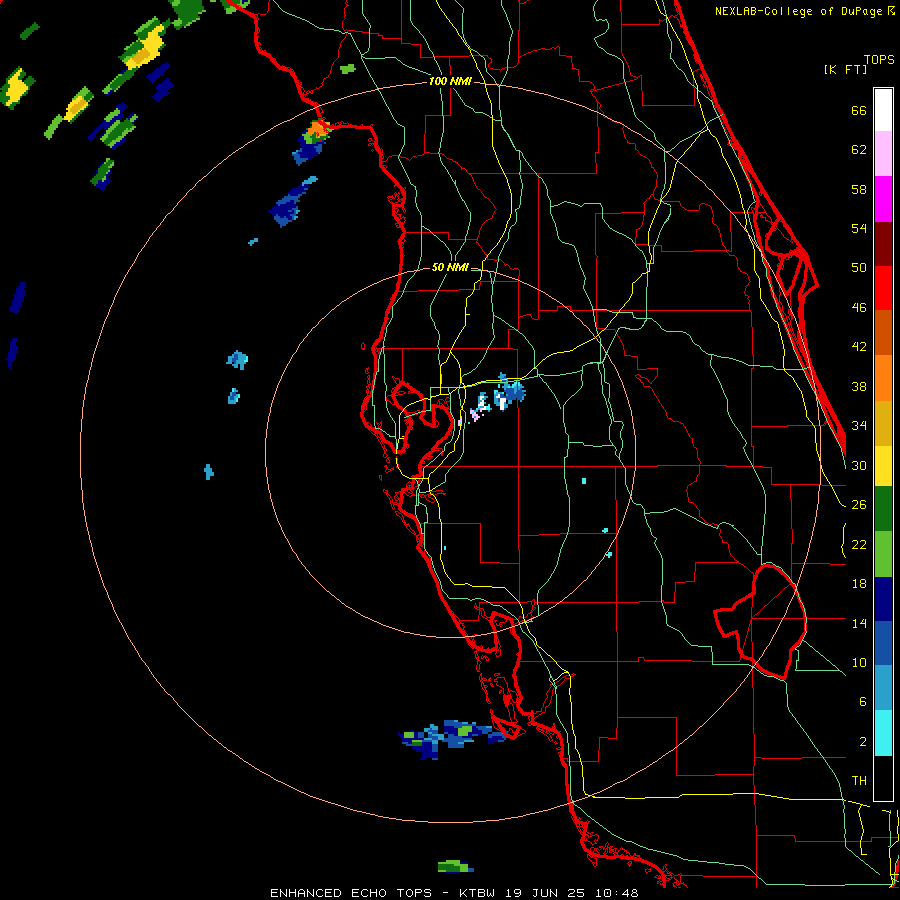
Task: Click the 50 value on the height legend
Action: coord(859,268)
